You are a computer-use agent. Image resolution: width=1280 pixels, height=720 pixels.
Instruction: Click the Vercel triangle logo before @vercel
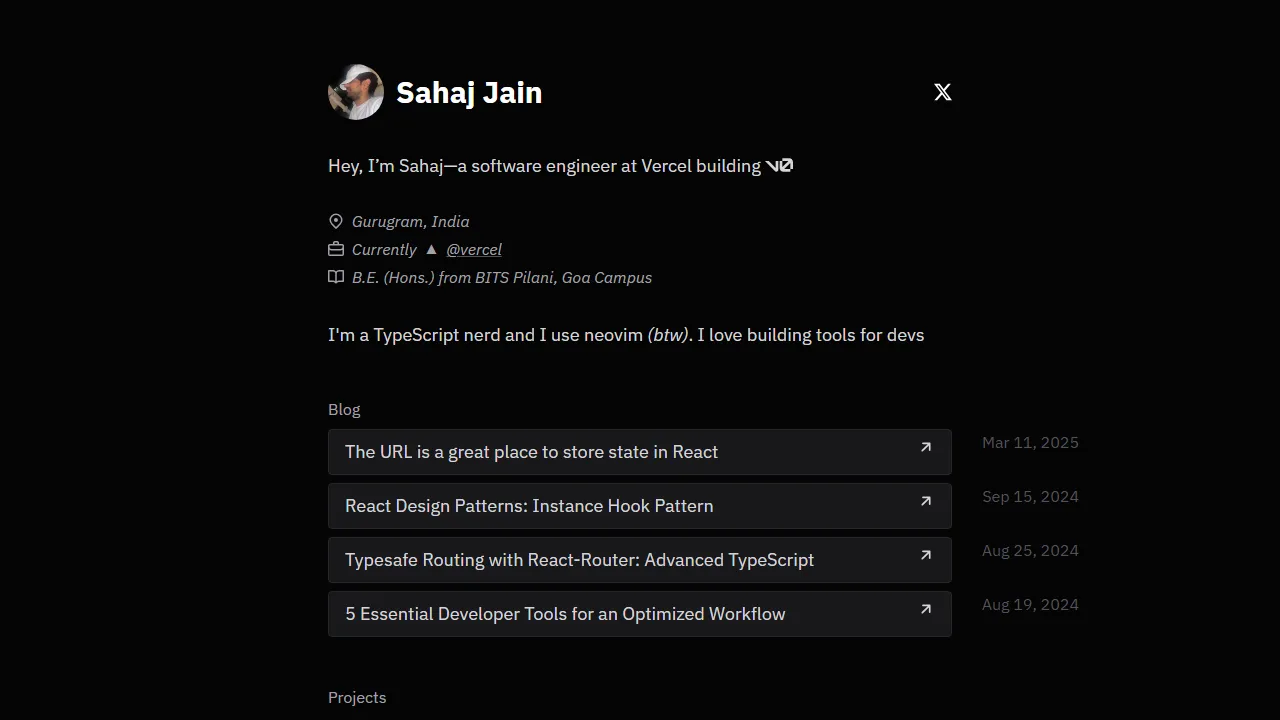click(431, 249)
